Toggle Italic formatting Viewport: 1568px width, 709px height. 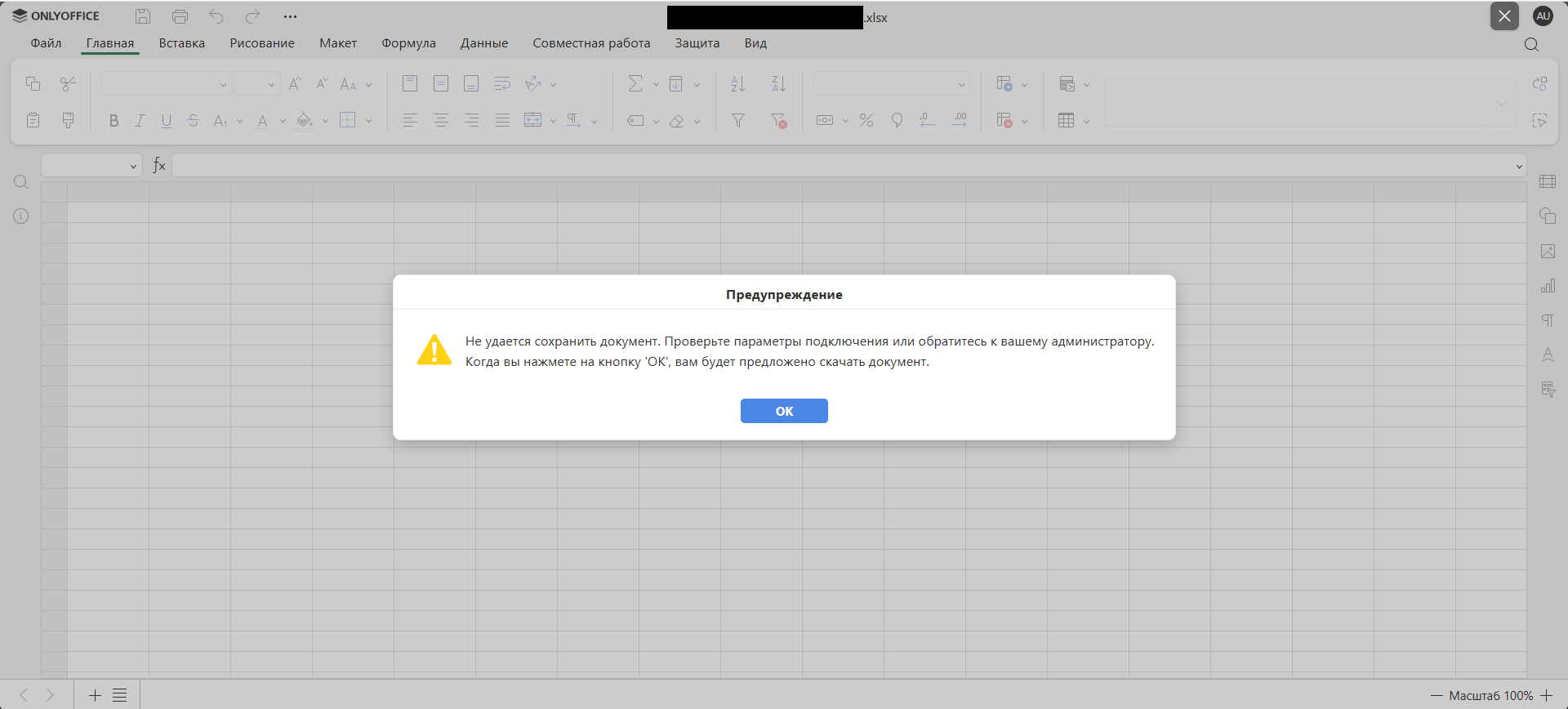click(140, 121)
